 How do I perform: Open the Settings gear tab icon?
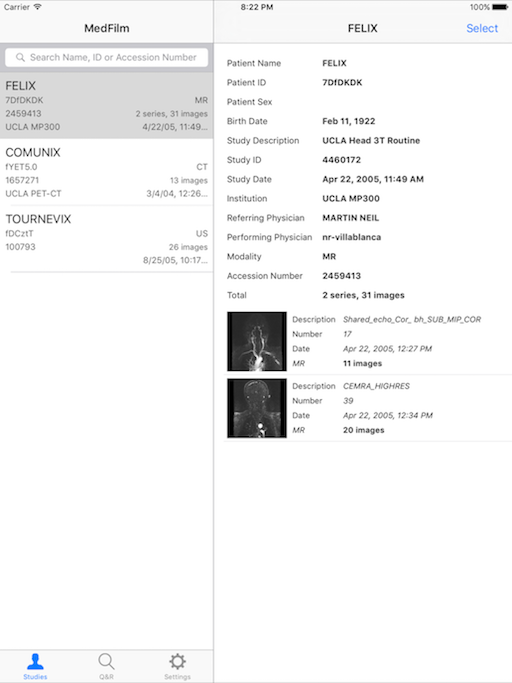point(177,661)
